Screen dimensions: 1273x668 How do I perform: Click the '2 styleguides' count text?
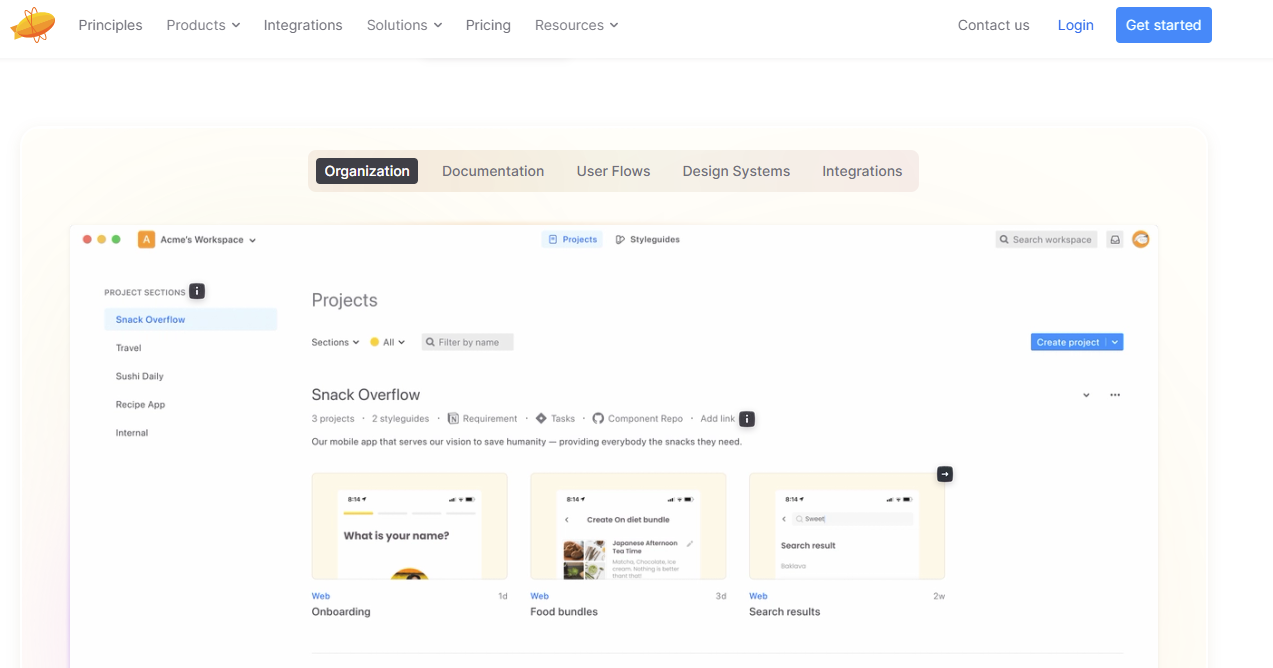(x=400, y=419)
